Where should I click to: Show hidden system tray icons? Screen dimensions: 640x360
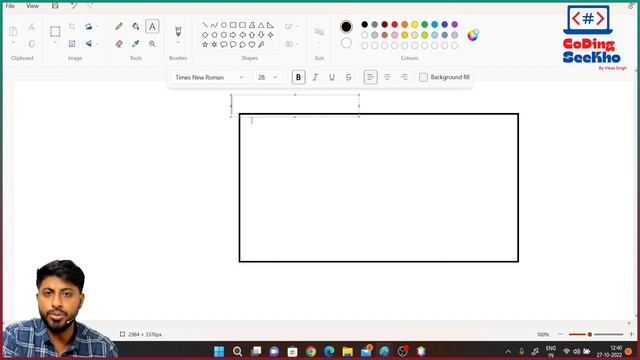508,351
